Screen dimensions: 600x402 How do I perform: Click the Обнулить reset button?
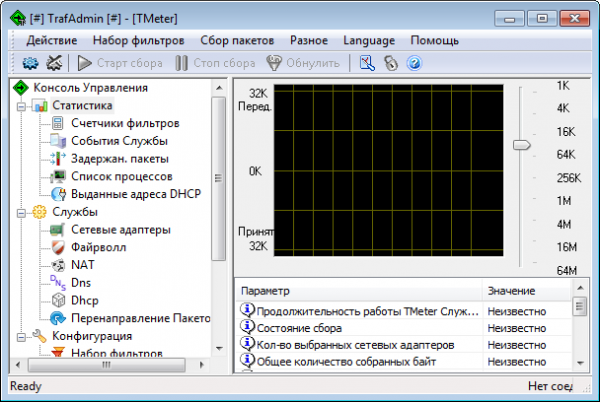[x=303, y=63]
